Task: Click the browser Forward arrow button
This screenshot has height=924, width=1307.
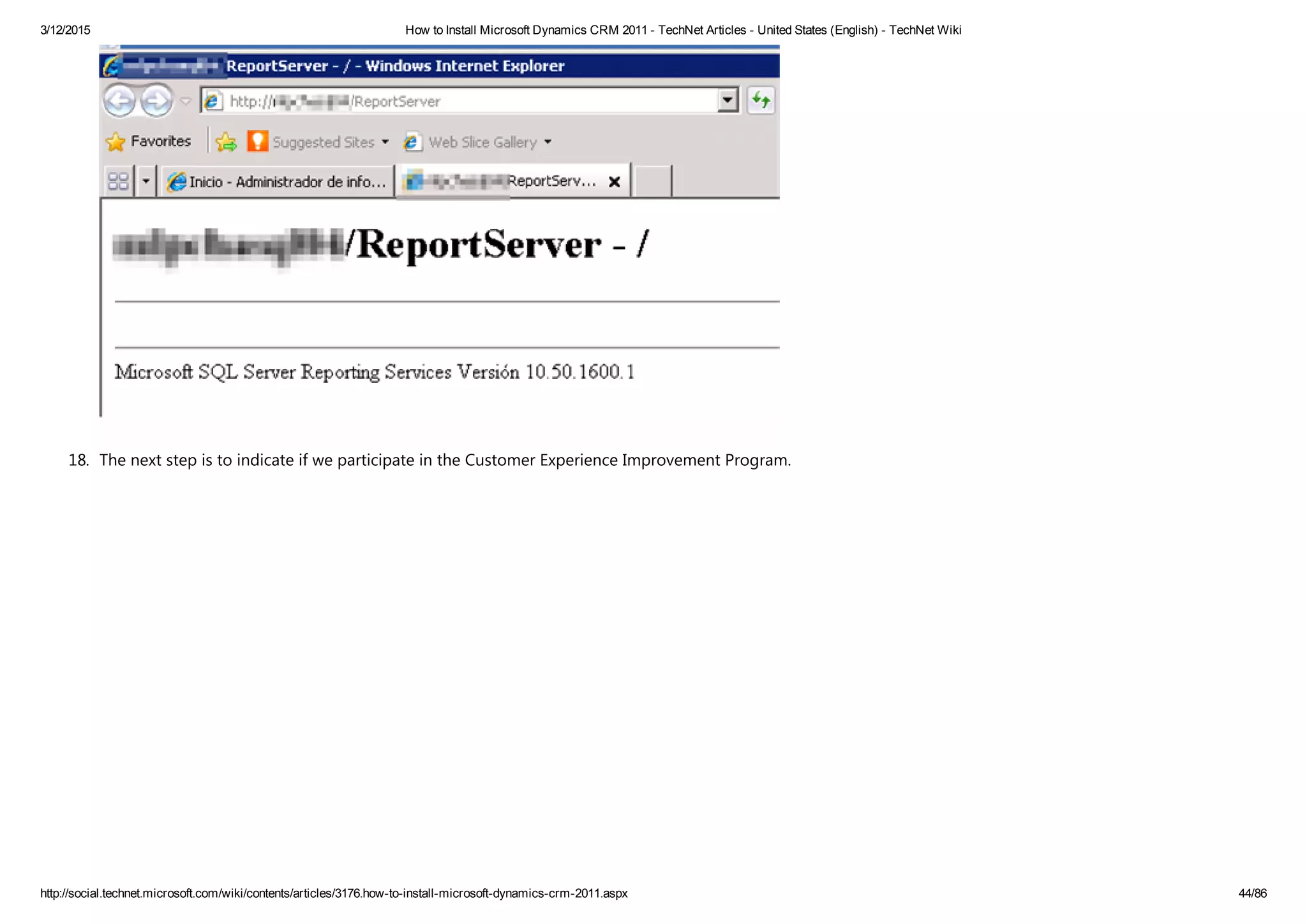Action: click(156, 101)
